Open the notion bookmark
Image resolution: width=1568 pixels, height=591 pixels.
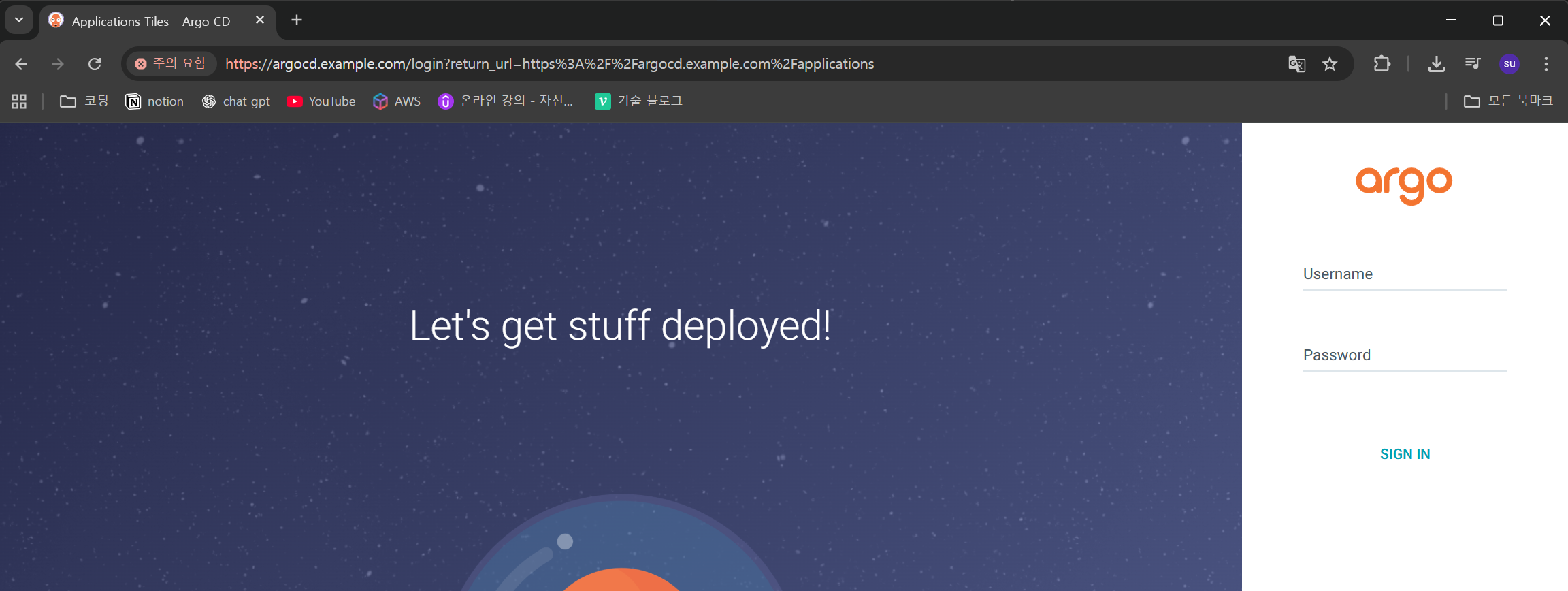(x=154, y=101)
